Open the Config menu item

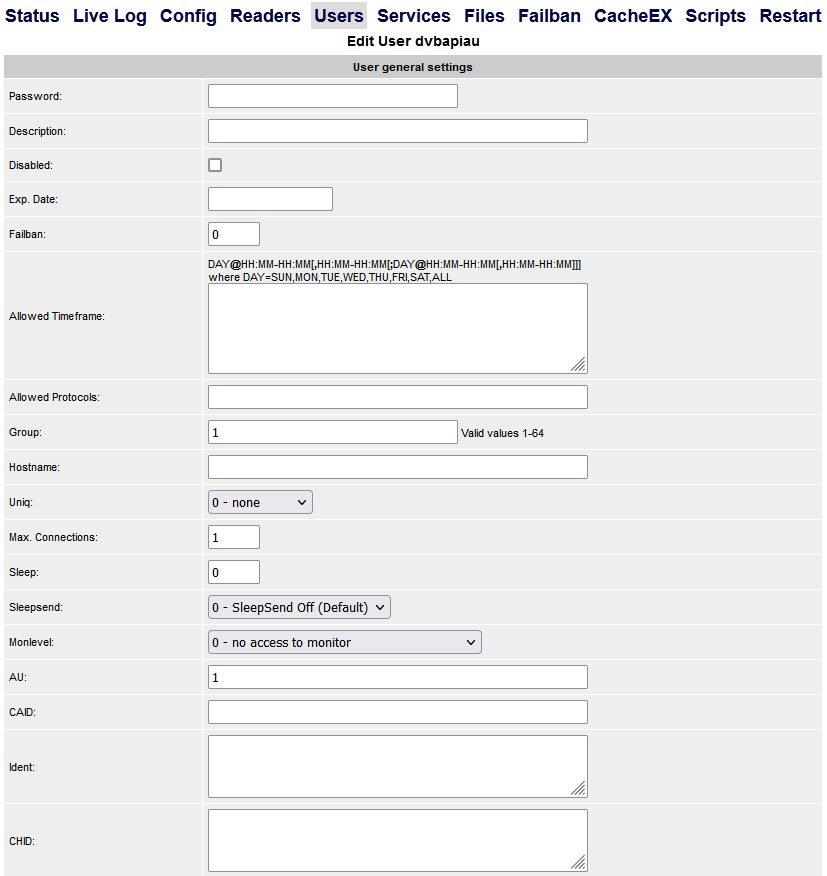tap(188, 16)
